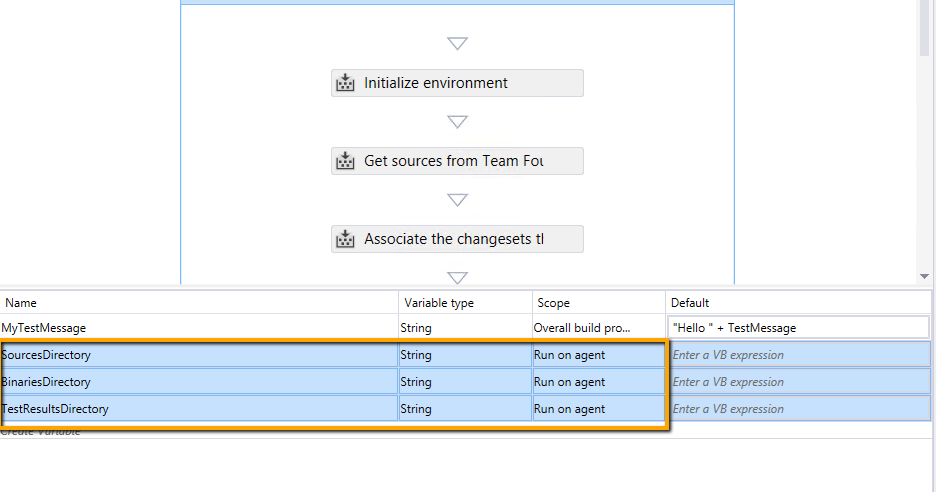
Task: Click the arrow connector above Get sources
Action: (457, 122)
